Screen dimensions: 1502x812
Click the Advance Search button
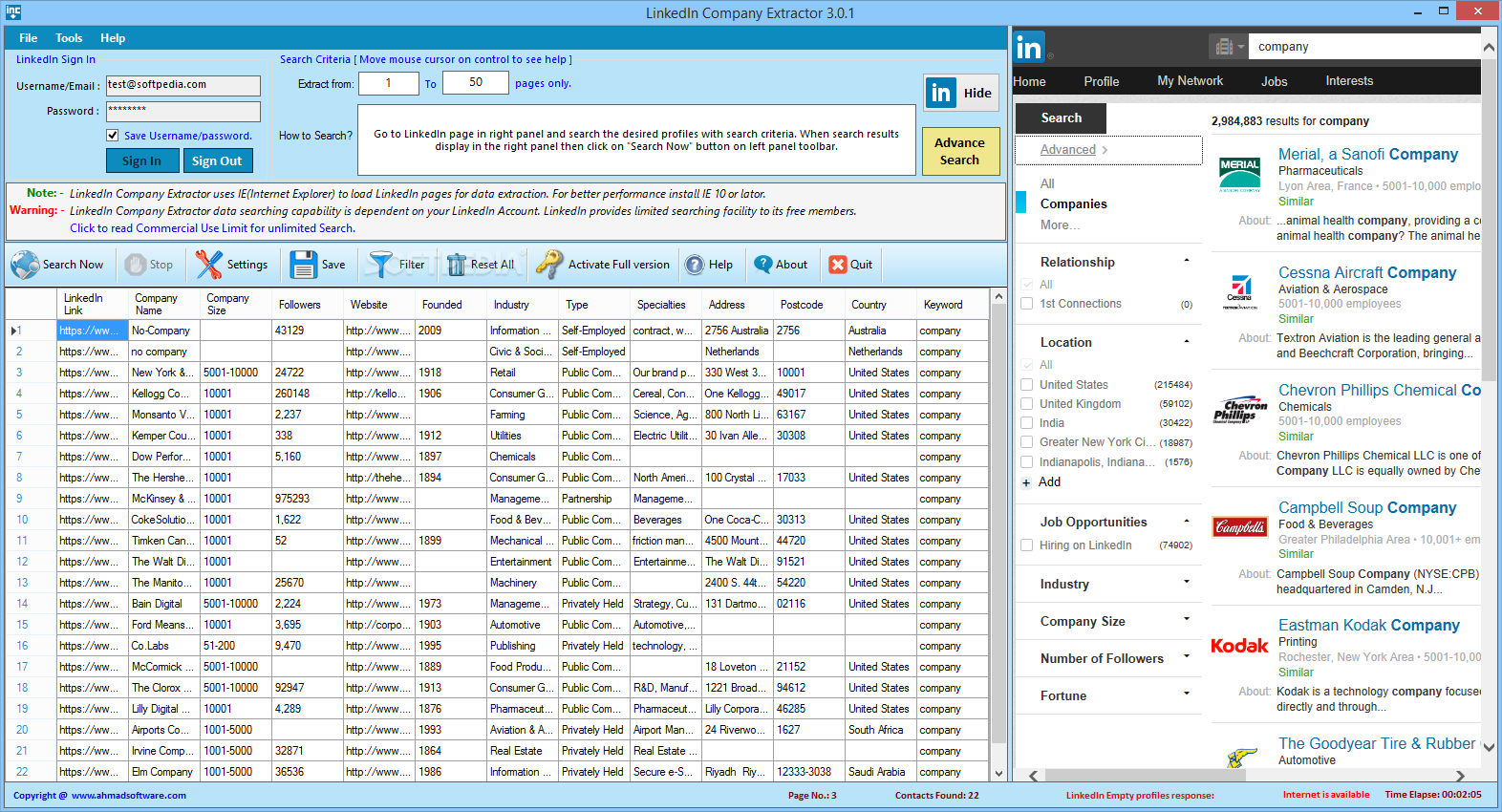coord(959,151)
